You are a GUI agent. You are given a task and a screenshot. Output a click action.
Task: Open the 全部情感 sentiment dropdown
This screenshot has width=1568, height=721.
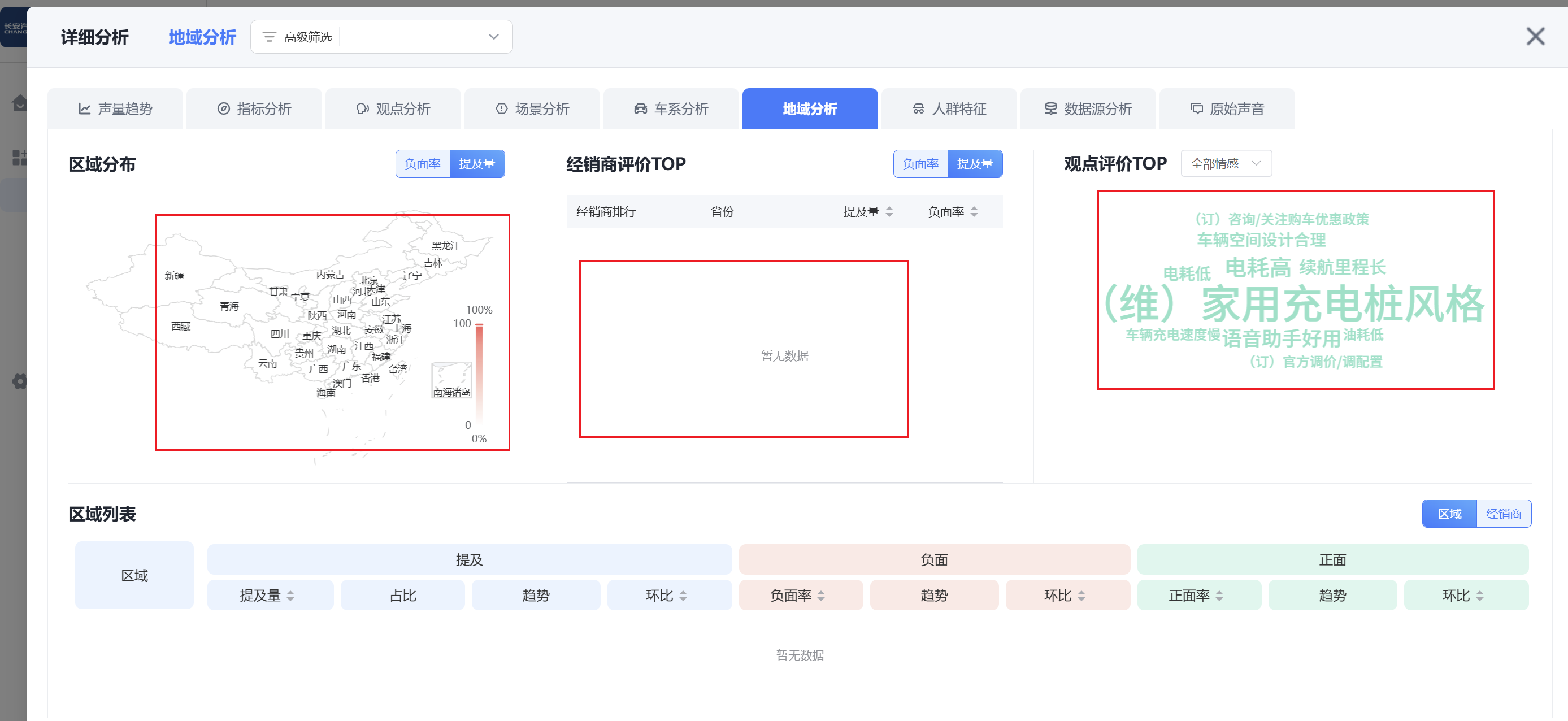click(x=1226, y=163)
